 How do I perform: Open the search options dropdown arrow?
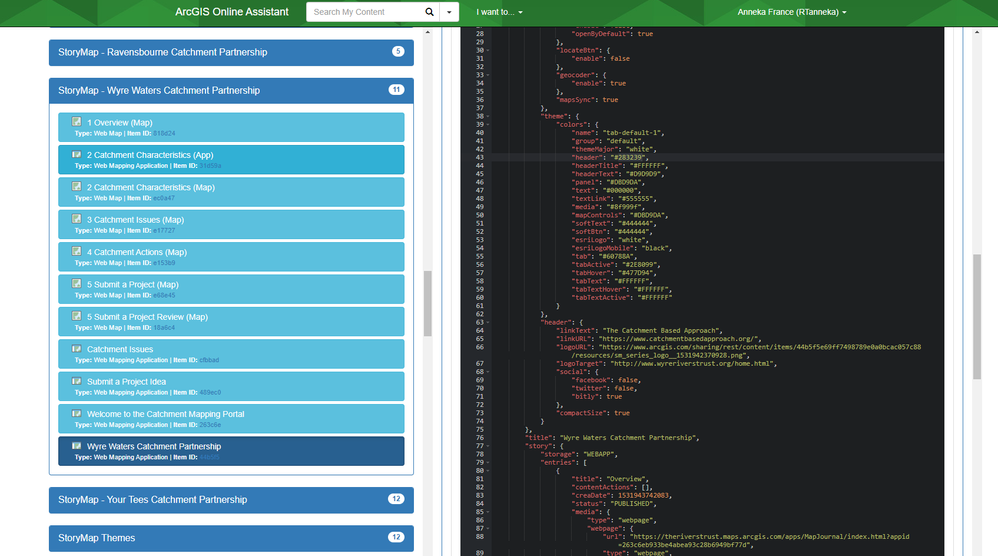point(449,12)
